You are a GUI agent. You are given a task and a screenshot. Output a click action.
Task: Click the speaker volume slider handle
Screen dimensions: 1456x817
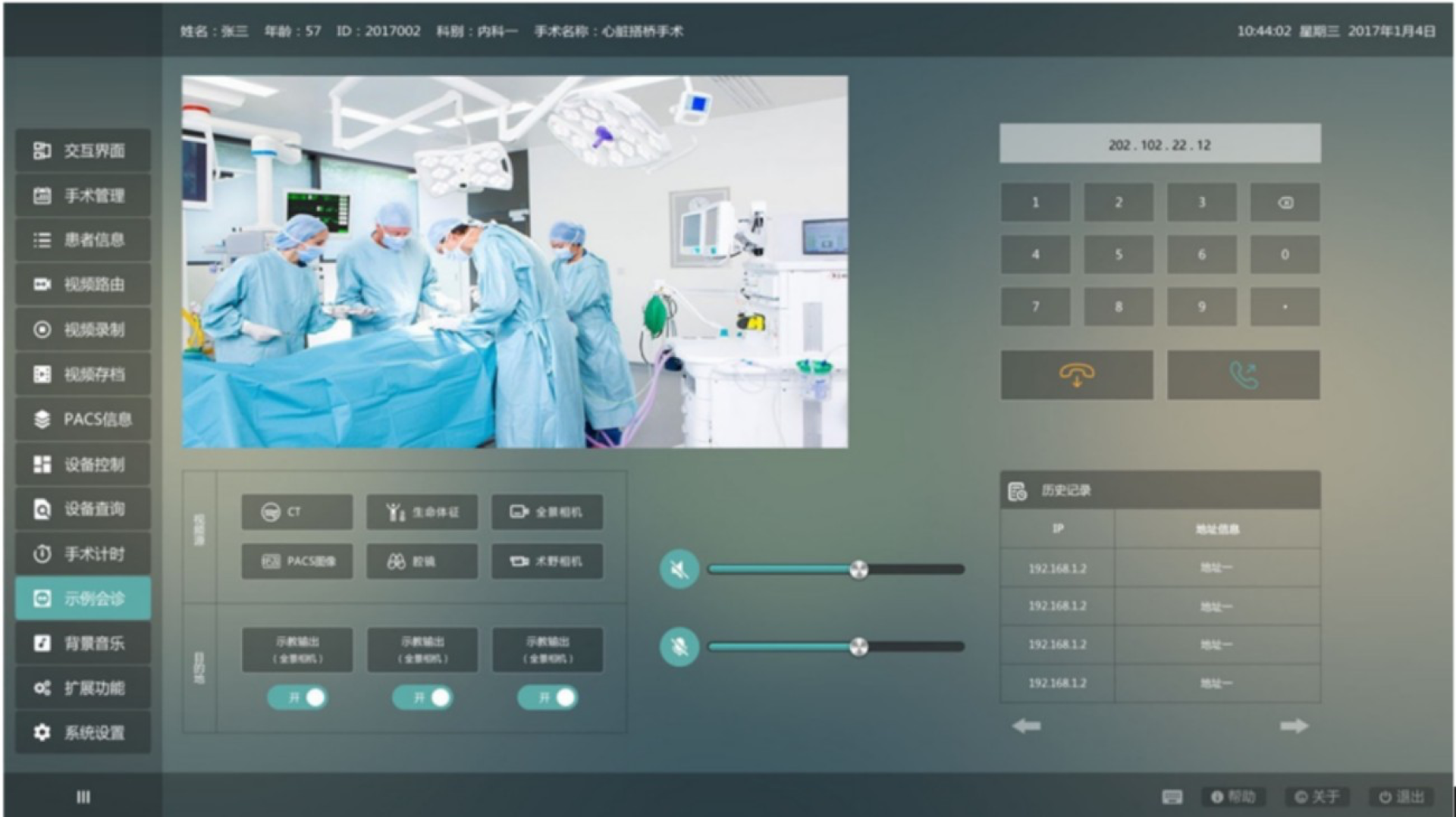tap(858, 569)
